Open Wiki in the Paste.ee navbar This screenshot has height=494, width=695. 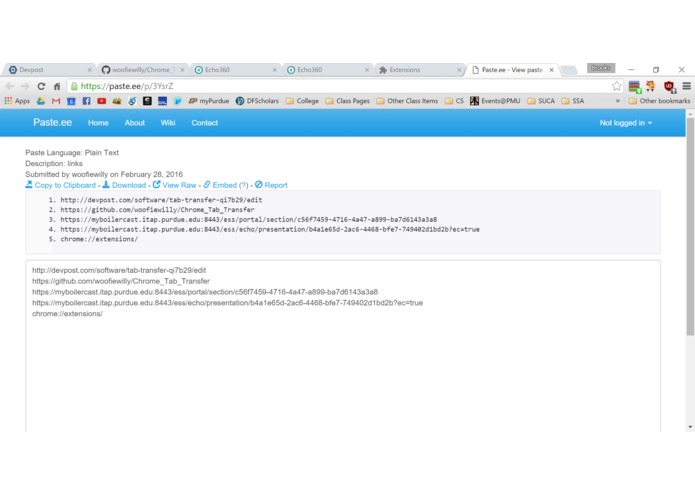coord(168,123)
